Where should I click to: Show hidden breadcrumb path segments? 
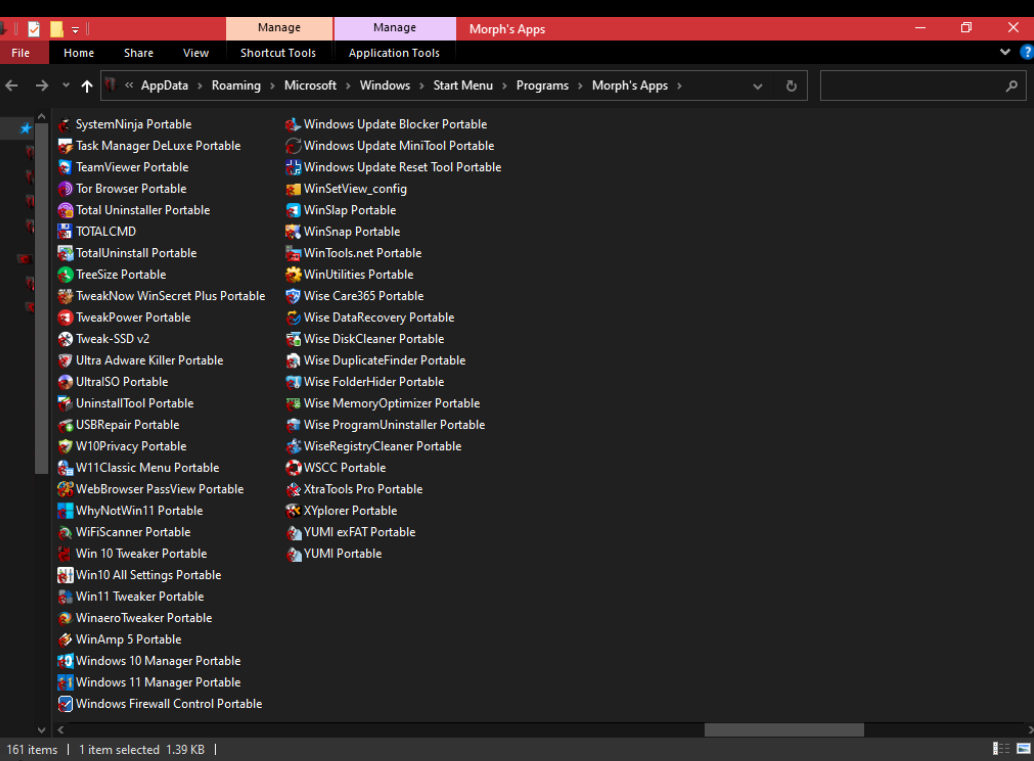point(129,85)
